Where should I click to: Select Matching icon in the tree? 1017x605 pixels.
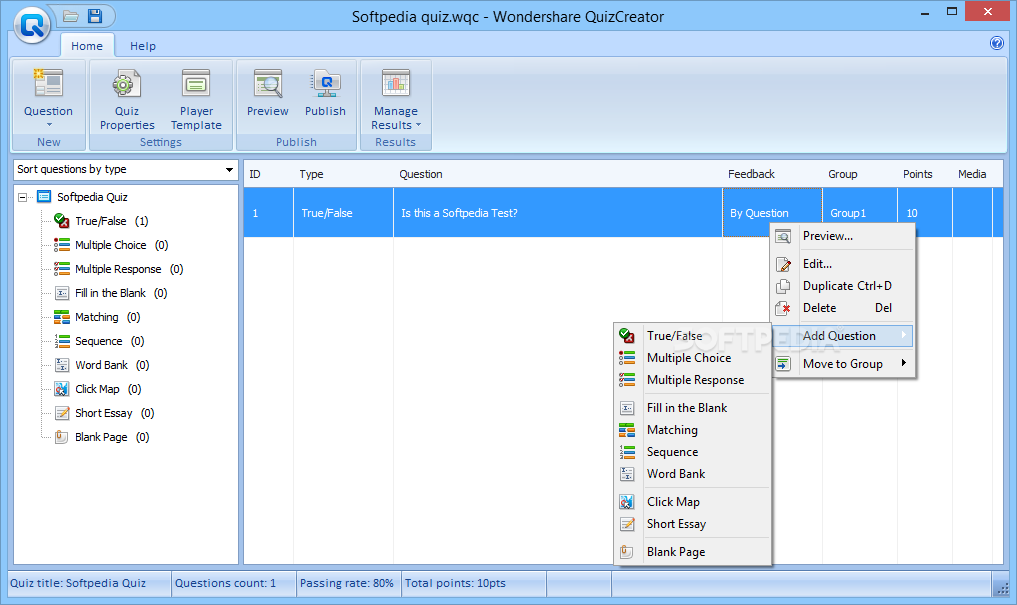point(62,317)
